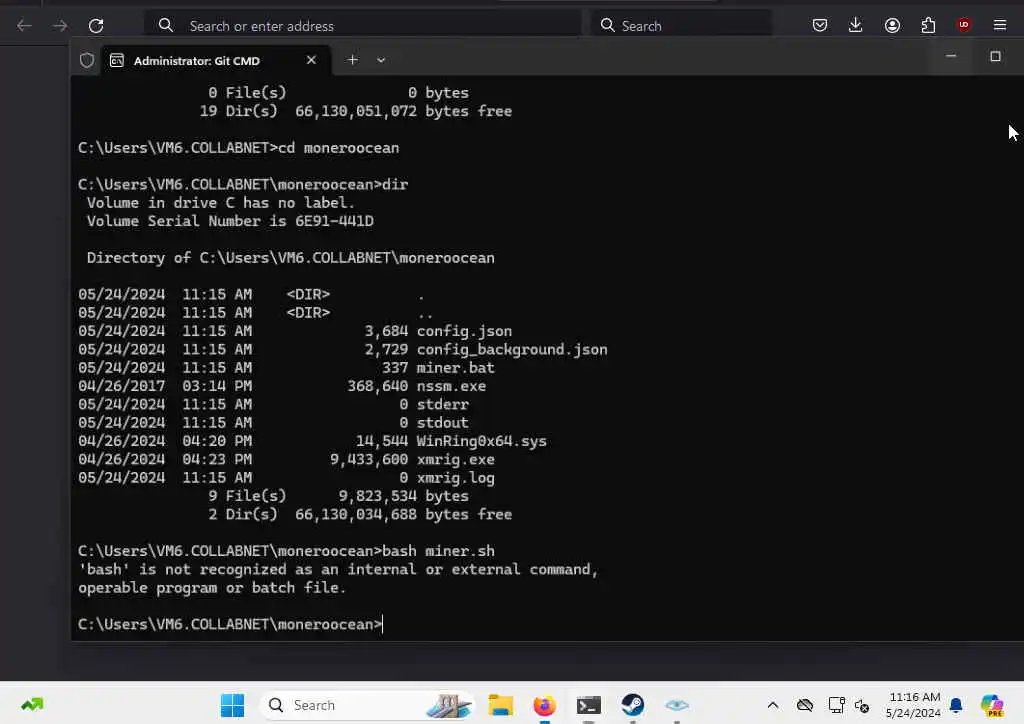Open the Firefox hamburger menu
Image resolution: width=1024 pixels, height=724 pixels.
pos(1000,25)
